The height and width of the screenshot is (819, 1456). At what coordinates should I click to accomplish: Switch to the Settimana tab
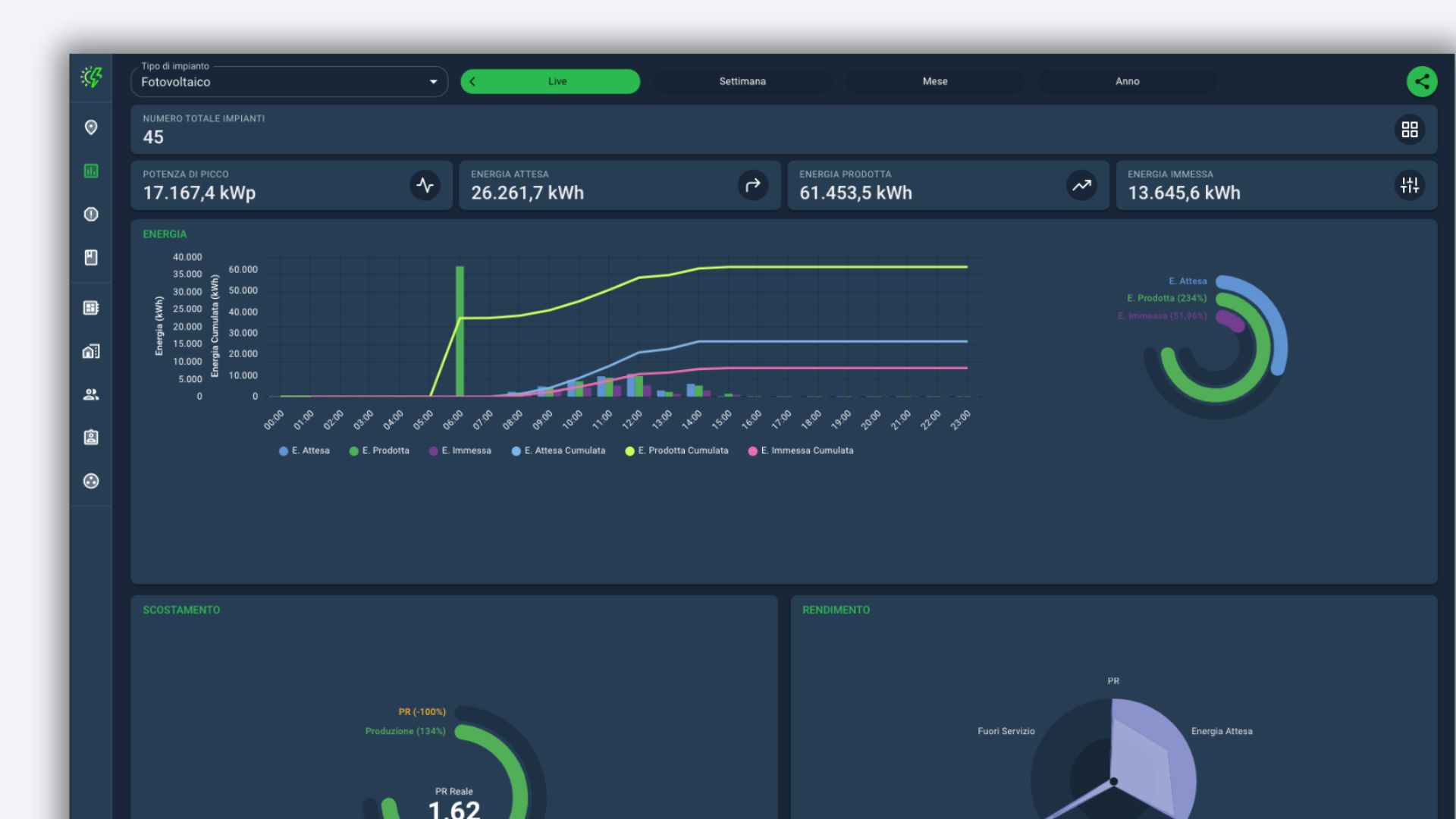click(x=742, y=81)
